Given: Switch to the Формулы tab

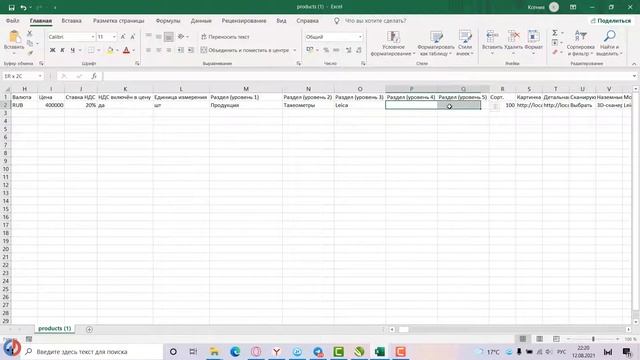Looking at the screenshot, I should pyautogui.click(x=168, y=21).
